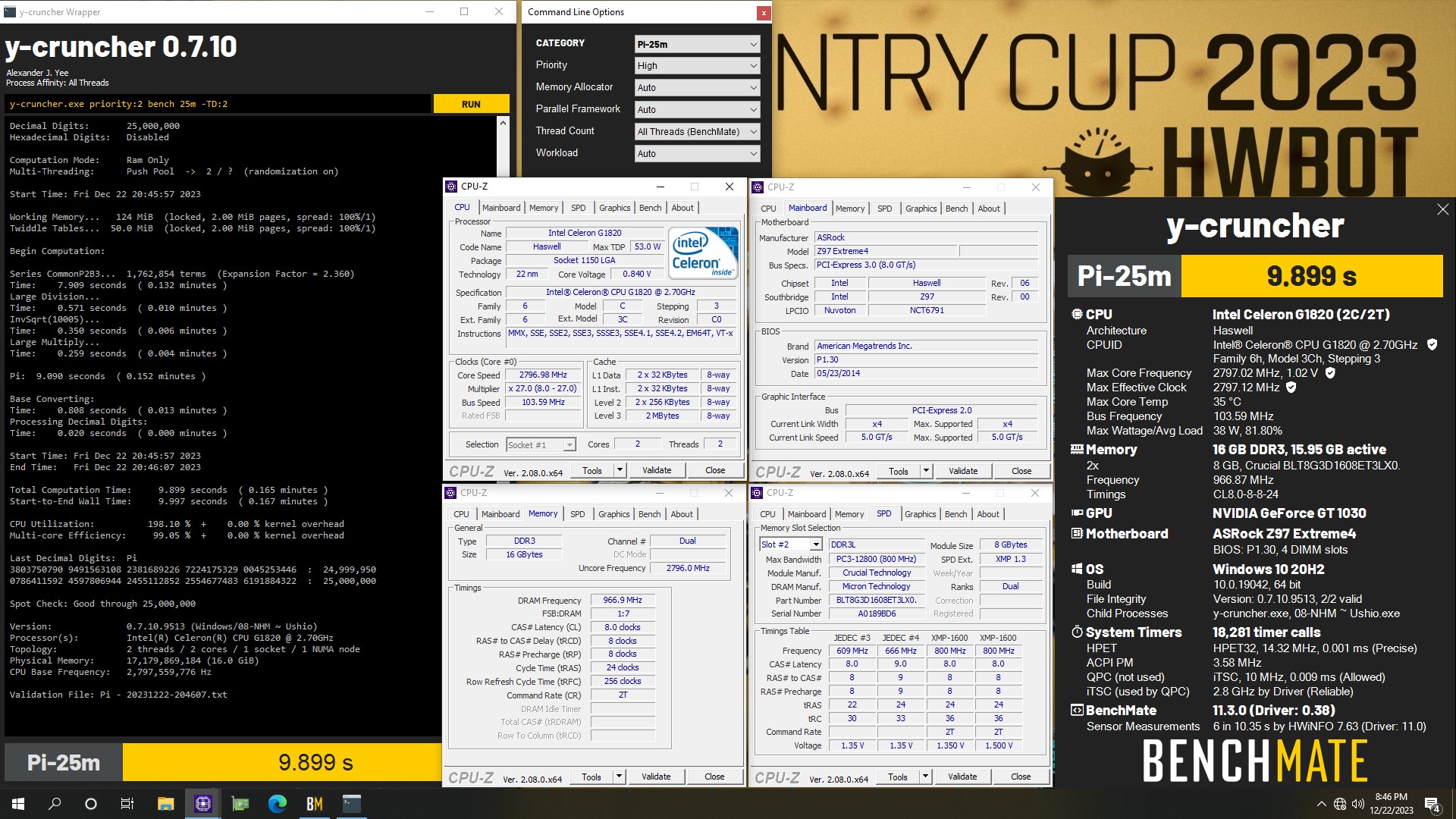Click the 9.899 s result in BenchMate panel
The image size is (1456, 819).
[1312, 276]
